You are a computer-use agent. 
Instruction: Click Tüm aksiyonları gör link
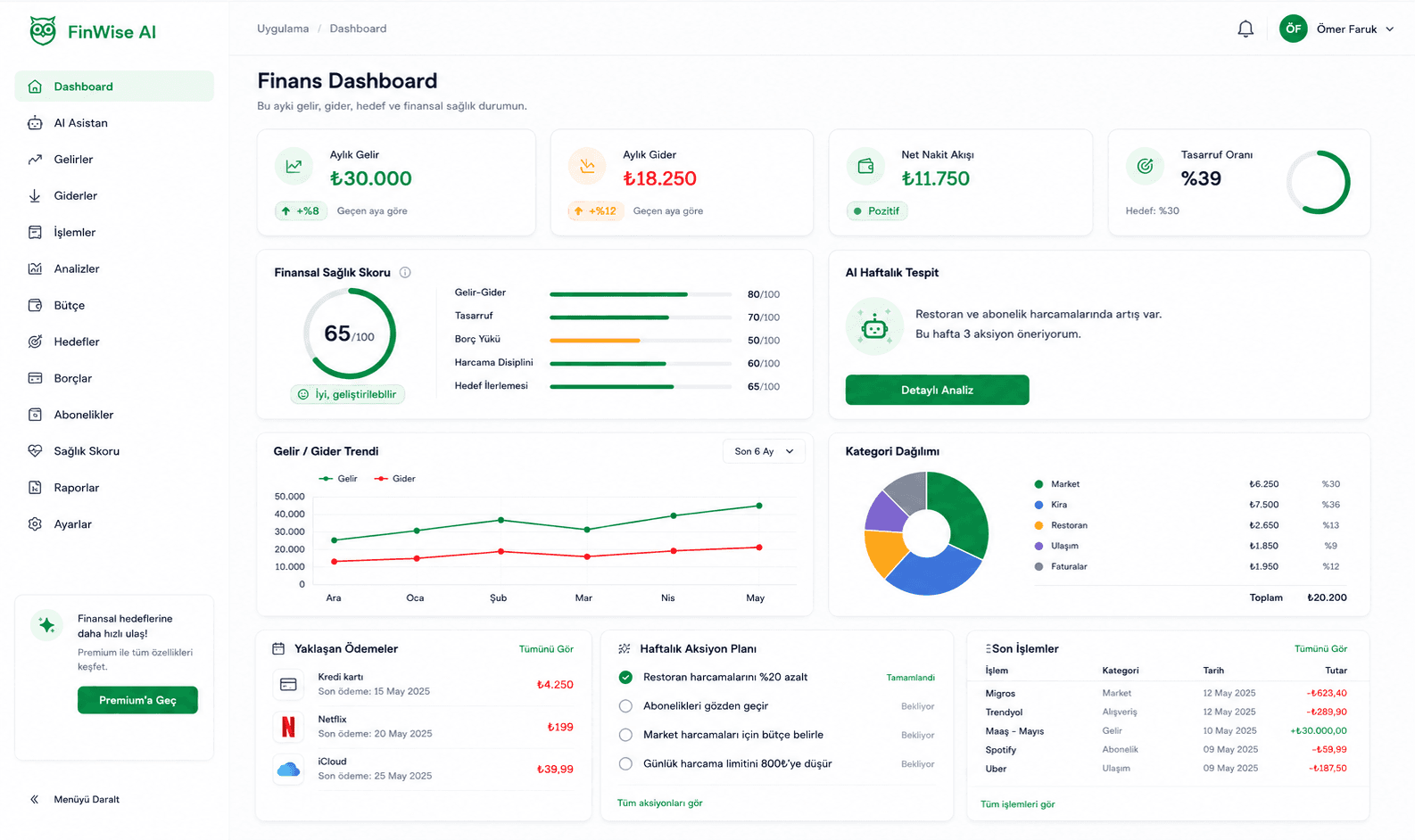coord(660,803)
